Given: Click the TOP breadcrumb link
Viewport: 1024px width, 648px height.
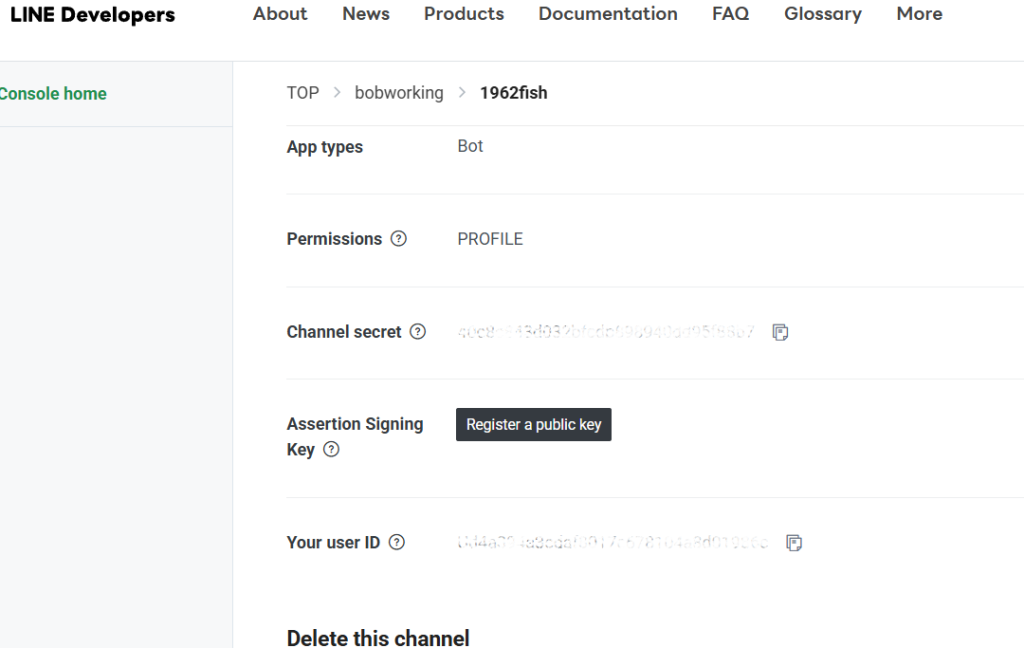Looking at the screenshot, I should tap(303, 93).
